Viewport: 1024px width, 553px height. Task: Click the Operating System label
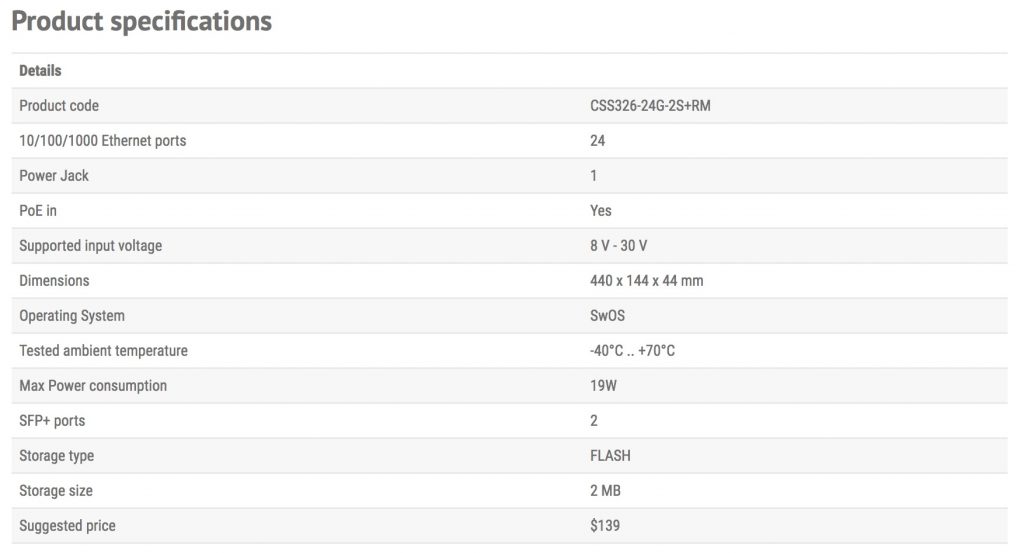click(x=72, y=316)
